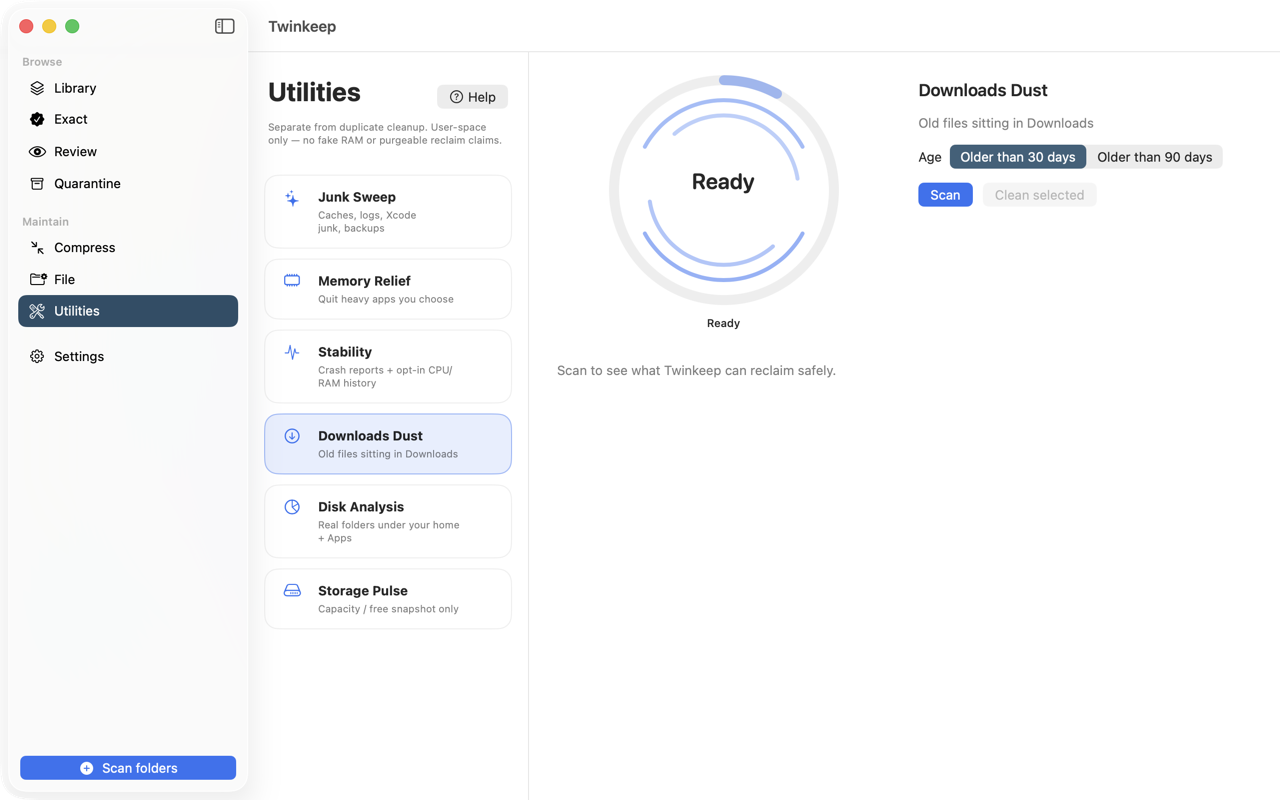The image size is (1280, 800).
Task: Click the small Ready label below ring
Action: 723,323
